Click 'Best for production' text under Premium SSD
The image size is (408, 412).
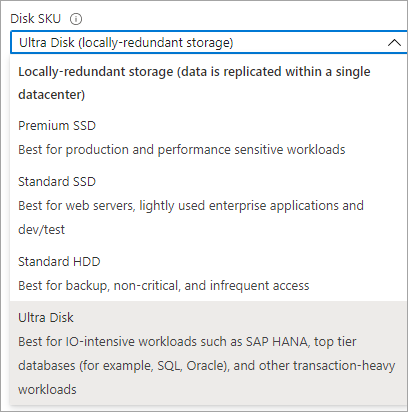point(73,150)
